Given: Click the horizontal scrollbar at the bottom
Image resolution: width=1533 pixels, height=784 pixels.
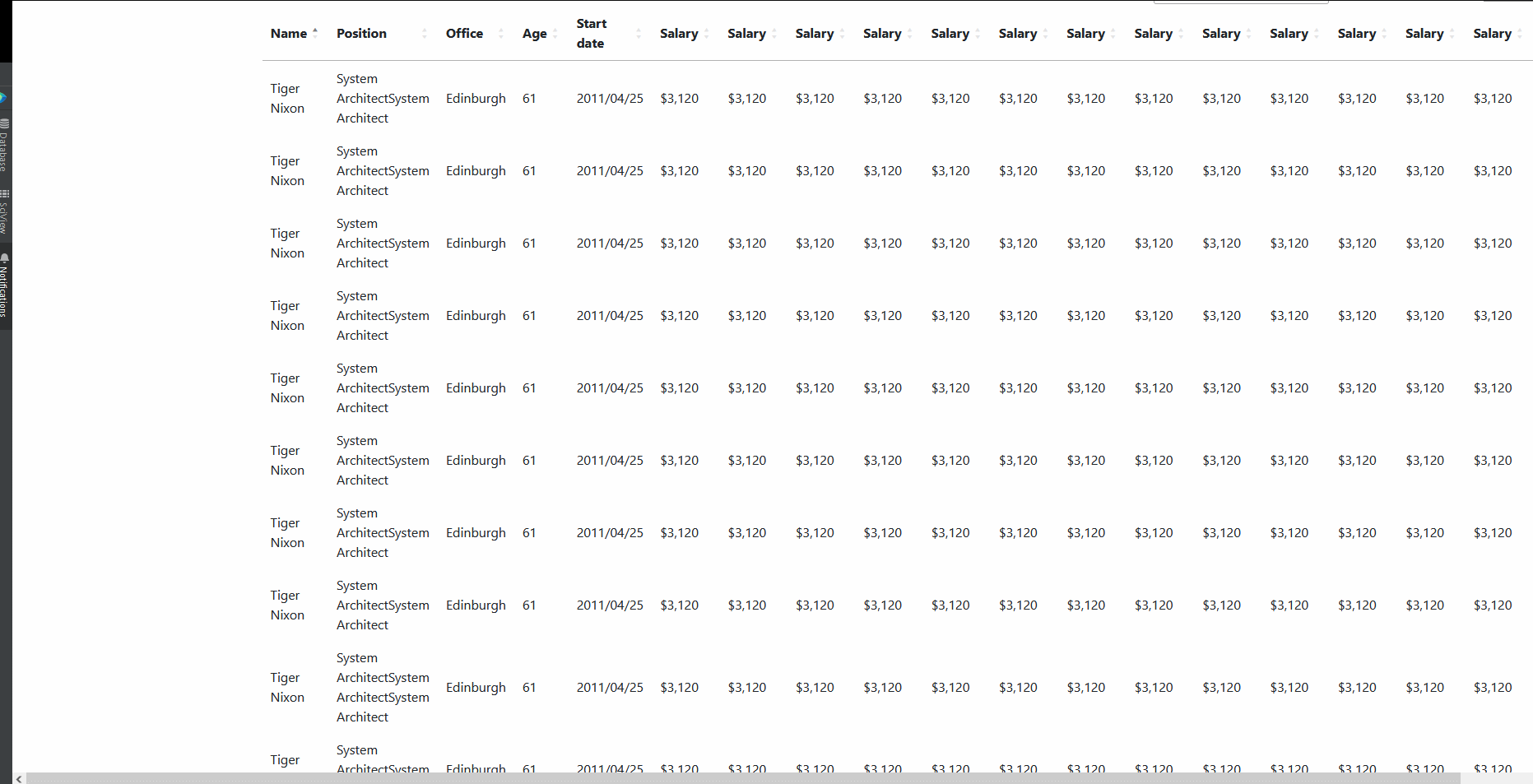Looking at the screenshot, I should [765, 777].
